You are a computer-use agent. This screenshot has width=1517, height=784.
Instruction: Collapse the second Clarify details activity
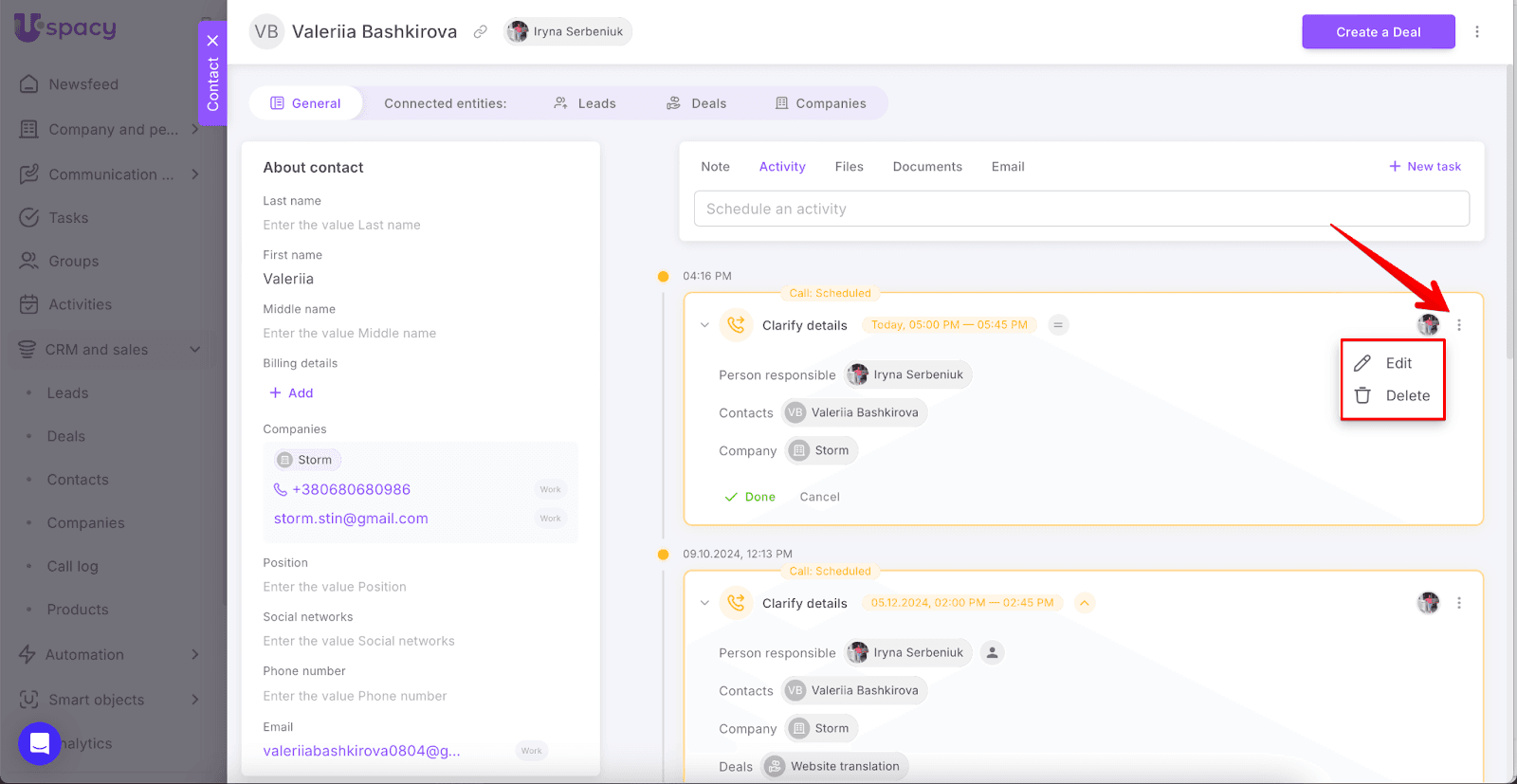[x=704, y=603]
